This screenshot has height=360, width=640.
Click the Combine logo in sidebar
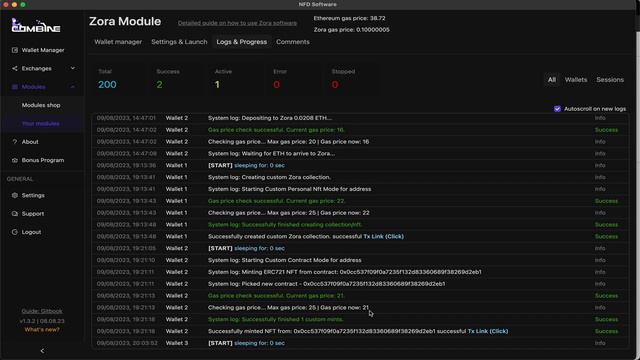tap(36, 26)
